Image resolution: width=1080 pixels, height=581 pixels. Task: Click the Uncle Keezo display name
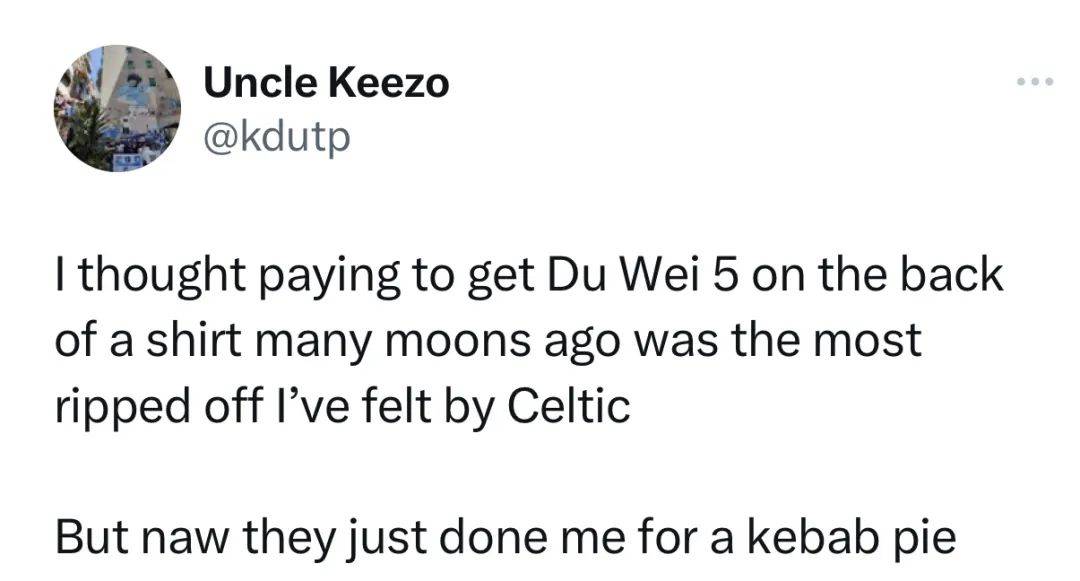pyautogui.click(x=326, y=83)
